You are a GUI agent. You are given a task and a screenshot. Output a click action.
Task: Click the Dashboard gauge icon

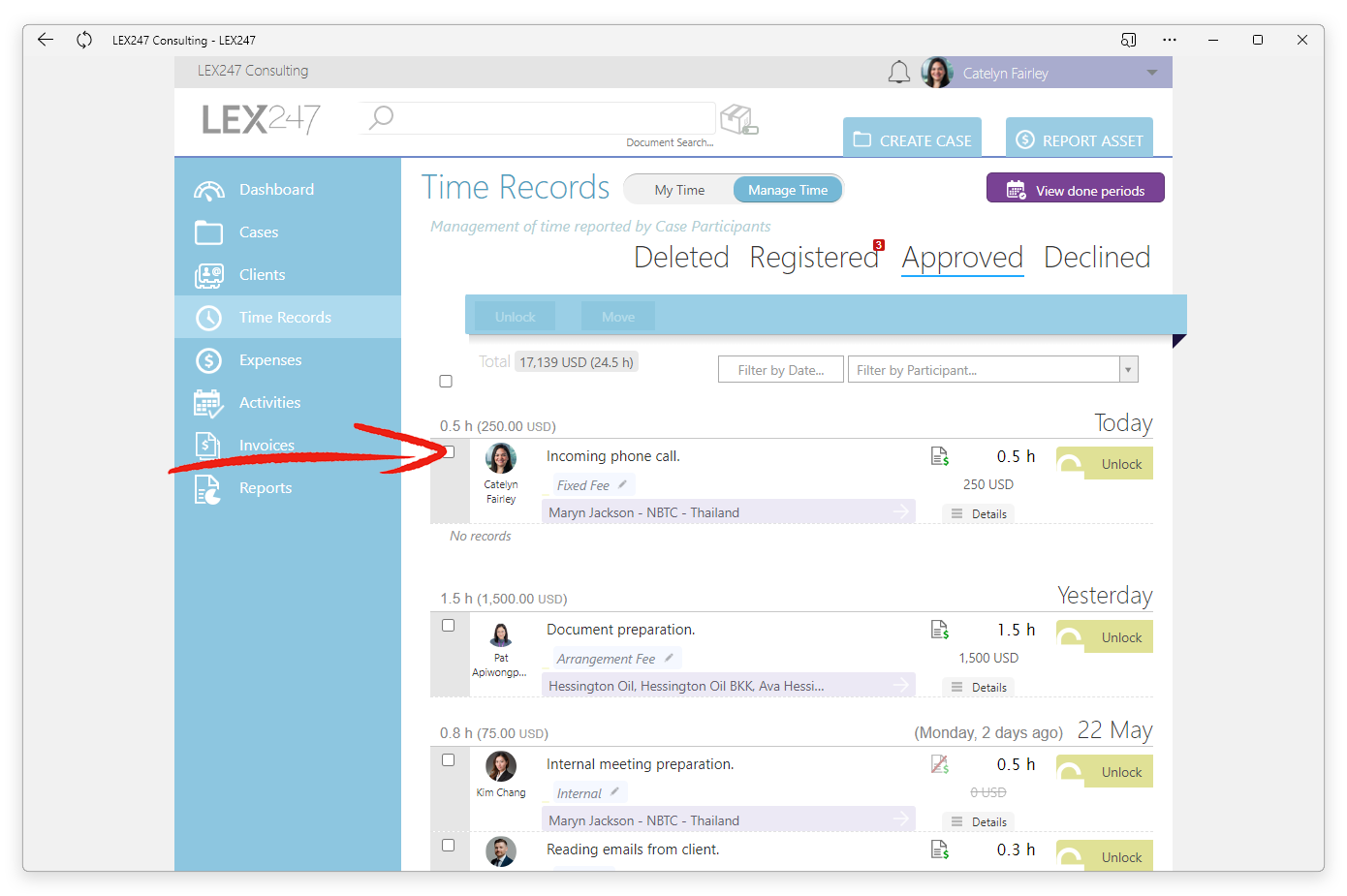tap(208, 190)
